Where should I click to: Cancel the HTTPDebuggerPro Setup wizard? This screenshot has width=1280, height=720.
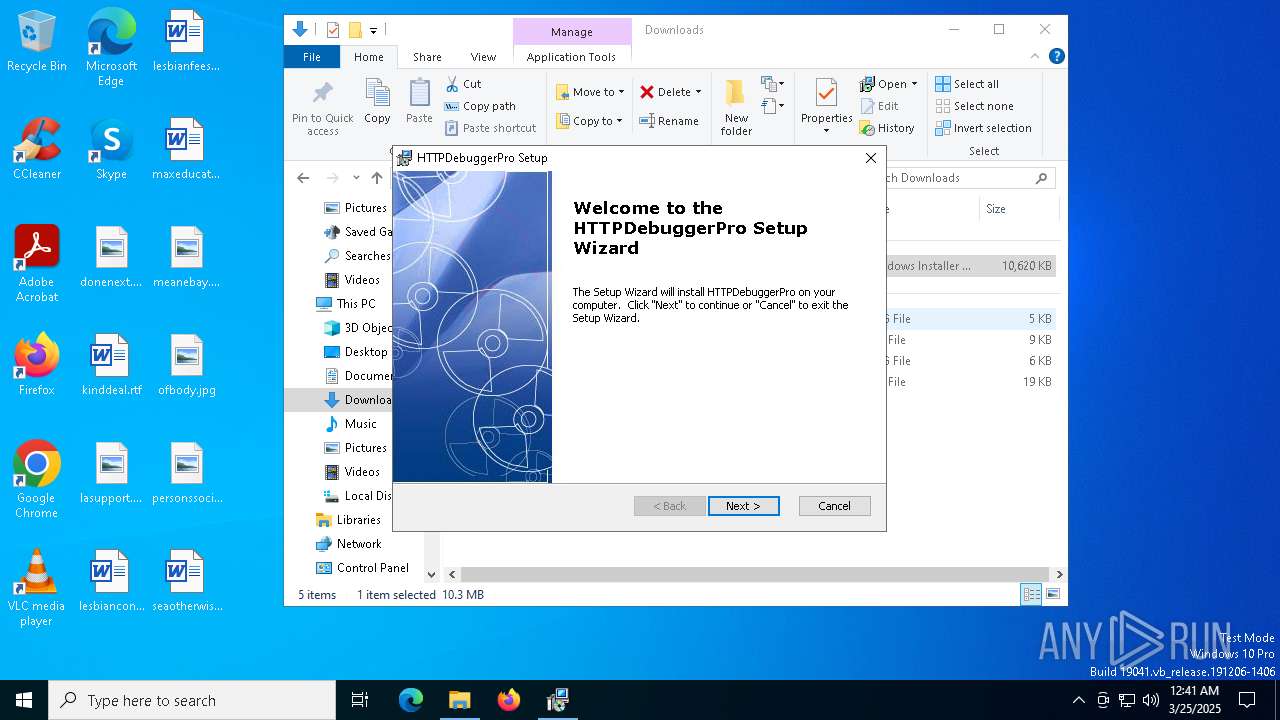pyautogui.click(x=834, y=506)
